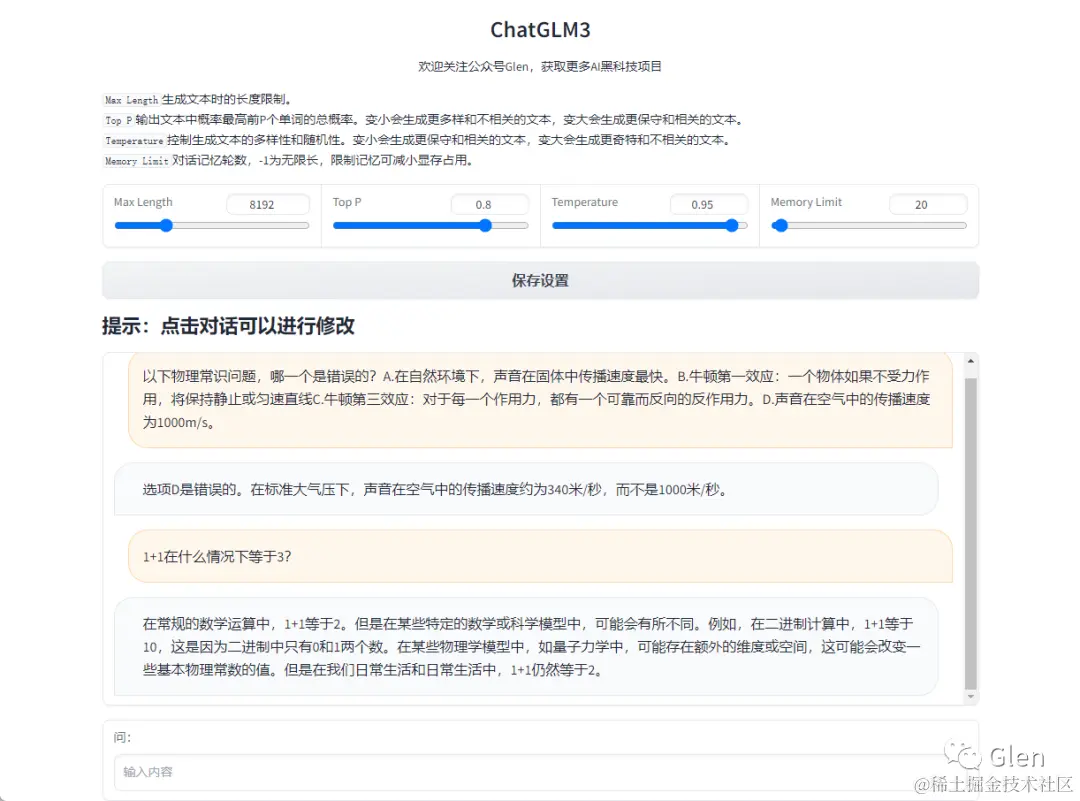The height and width of the screenshot is (801, 1080).
Task: Click the Temperature slider handle
Action: point(732,226)
